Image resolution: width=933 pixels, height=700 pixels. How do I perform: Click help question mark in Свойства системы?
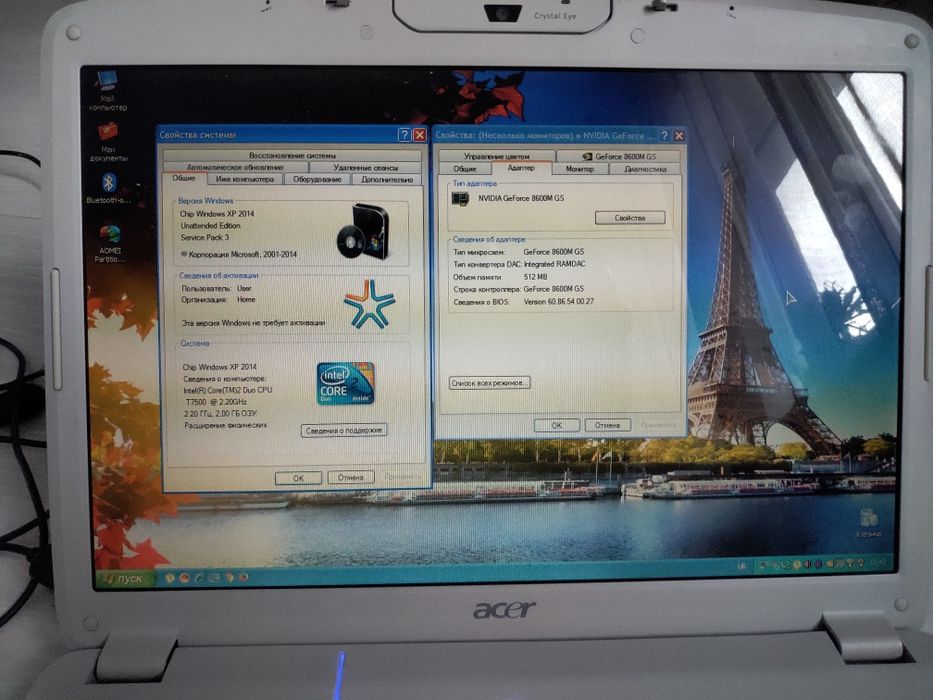point(404,135)
